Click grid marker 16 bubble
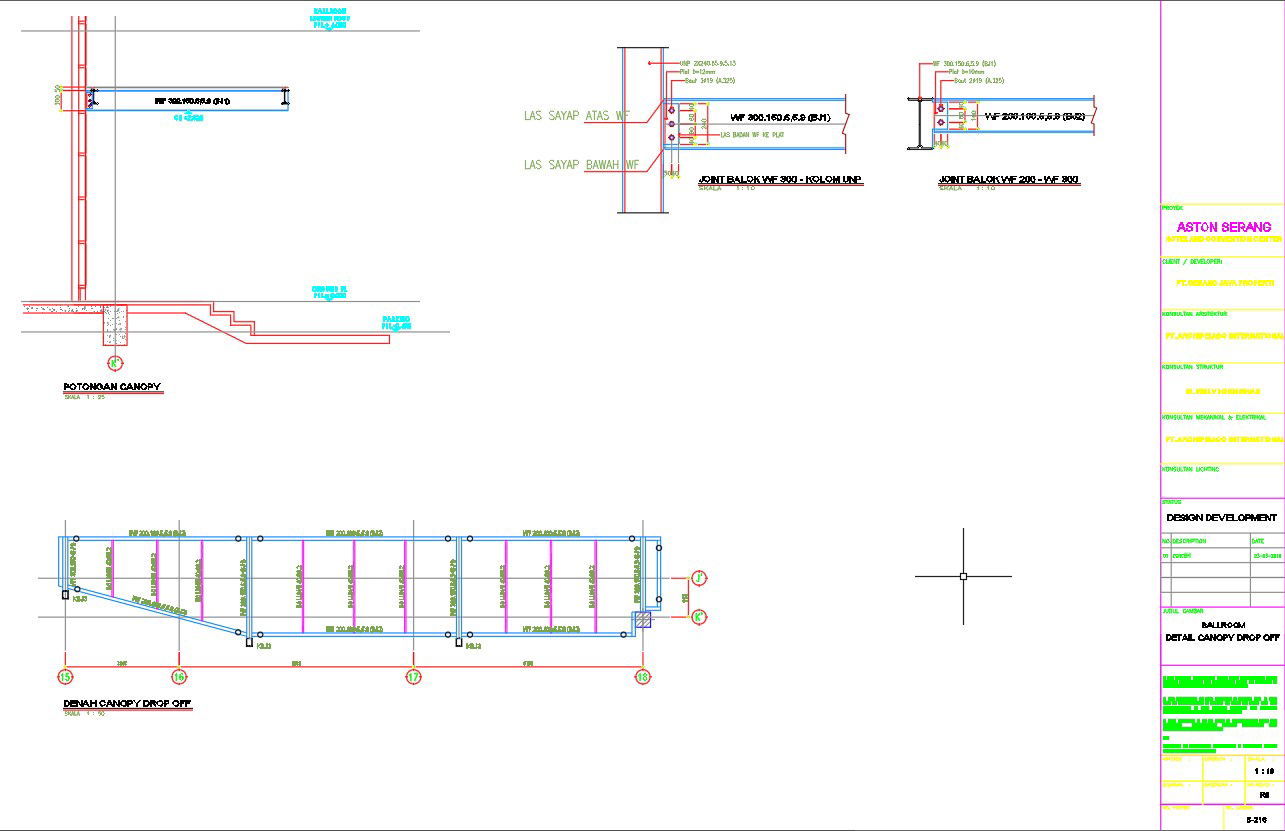This screenshot has height=831, width=1285. (x=179, y=677)
